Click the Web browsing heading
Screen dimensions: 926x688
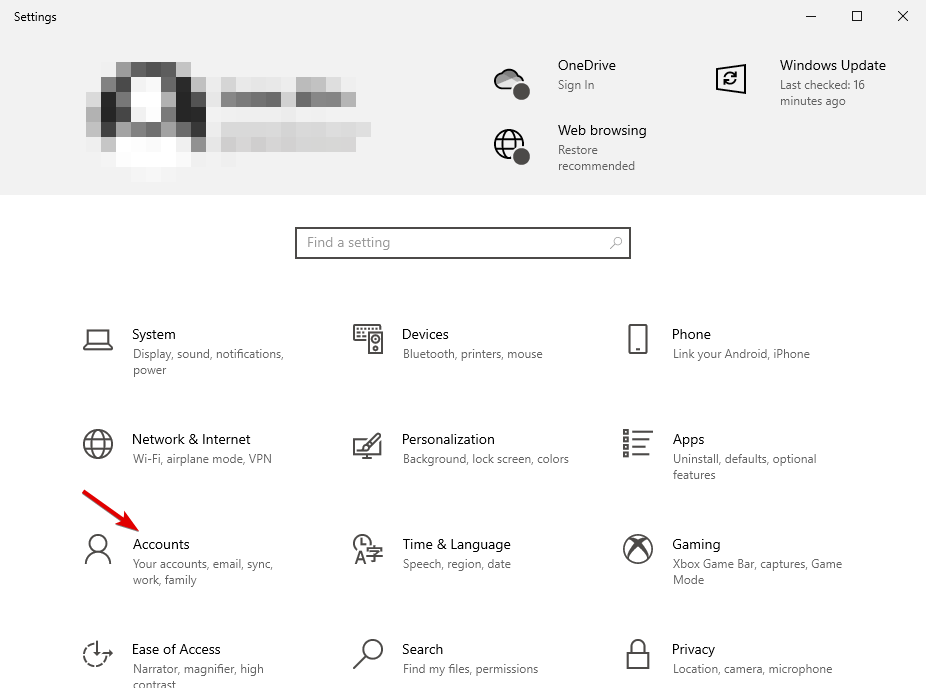coord(602,131)
